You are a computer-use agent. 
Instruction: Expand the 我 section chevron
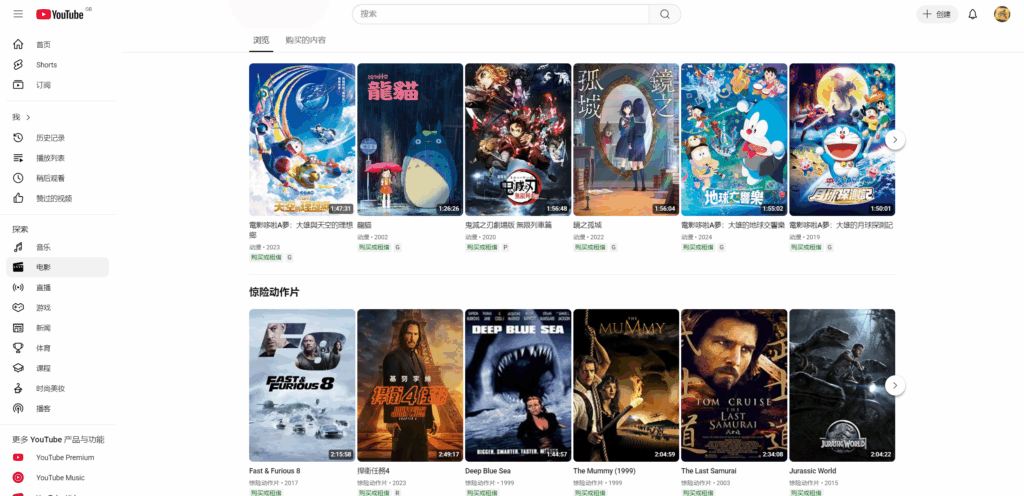[28, 117]
